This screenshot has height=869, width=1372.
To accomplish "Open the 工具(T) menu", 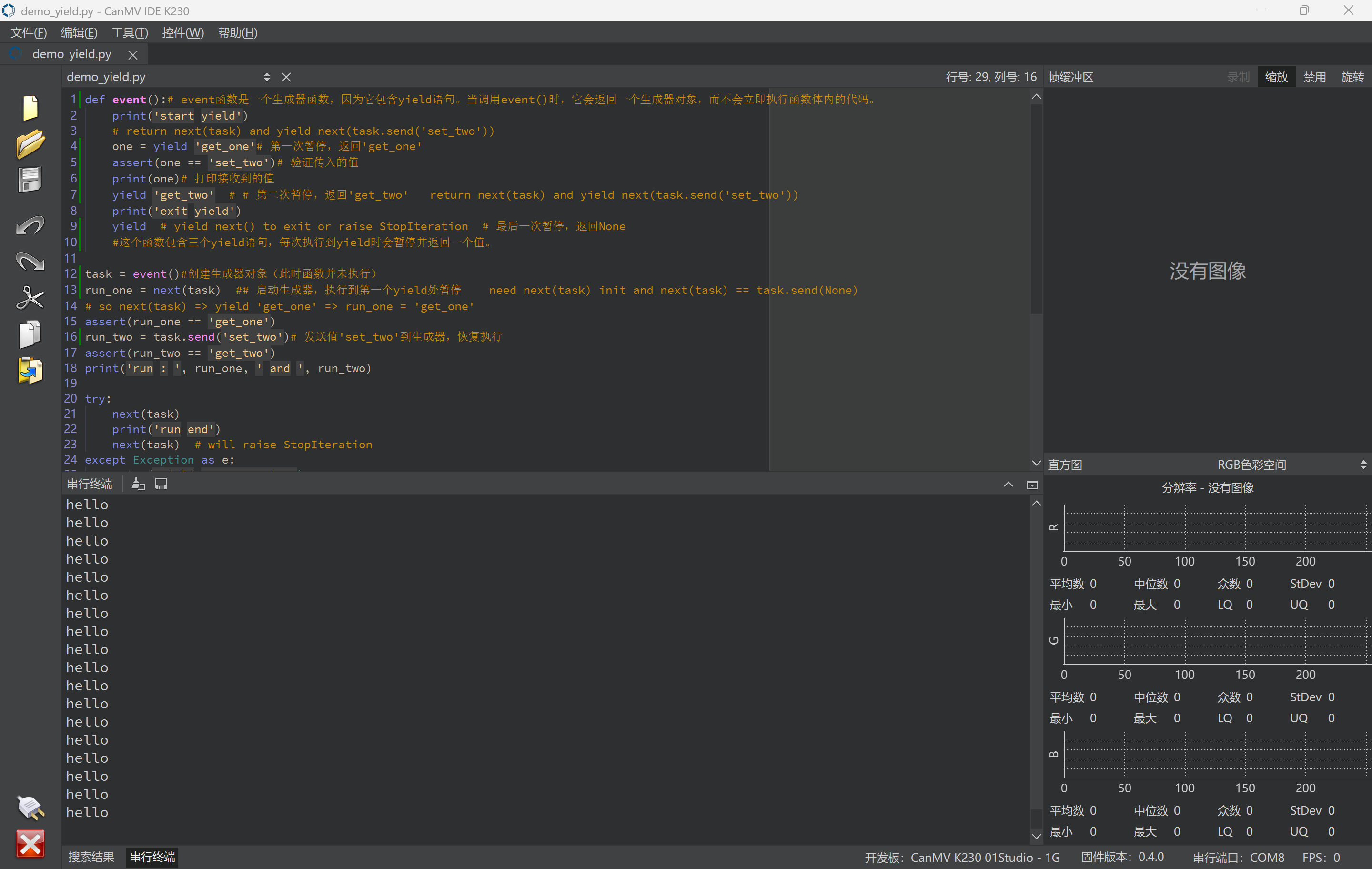I will point(129,32).
